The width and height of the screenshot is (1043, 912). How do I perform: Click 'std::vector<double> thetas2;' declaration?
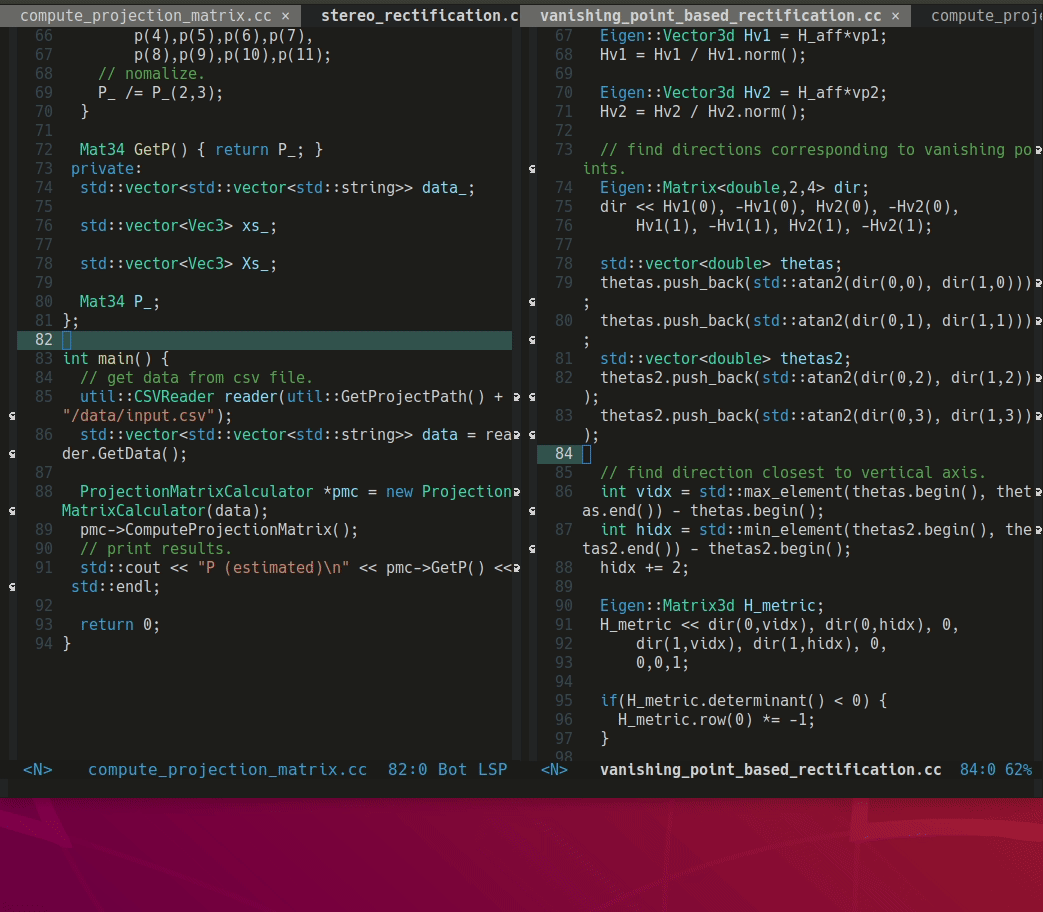pyautogui.click(x=725, y=359)
